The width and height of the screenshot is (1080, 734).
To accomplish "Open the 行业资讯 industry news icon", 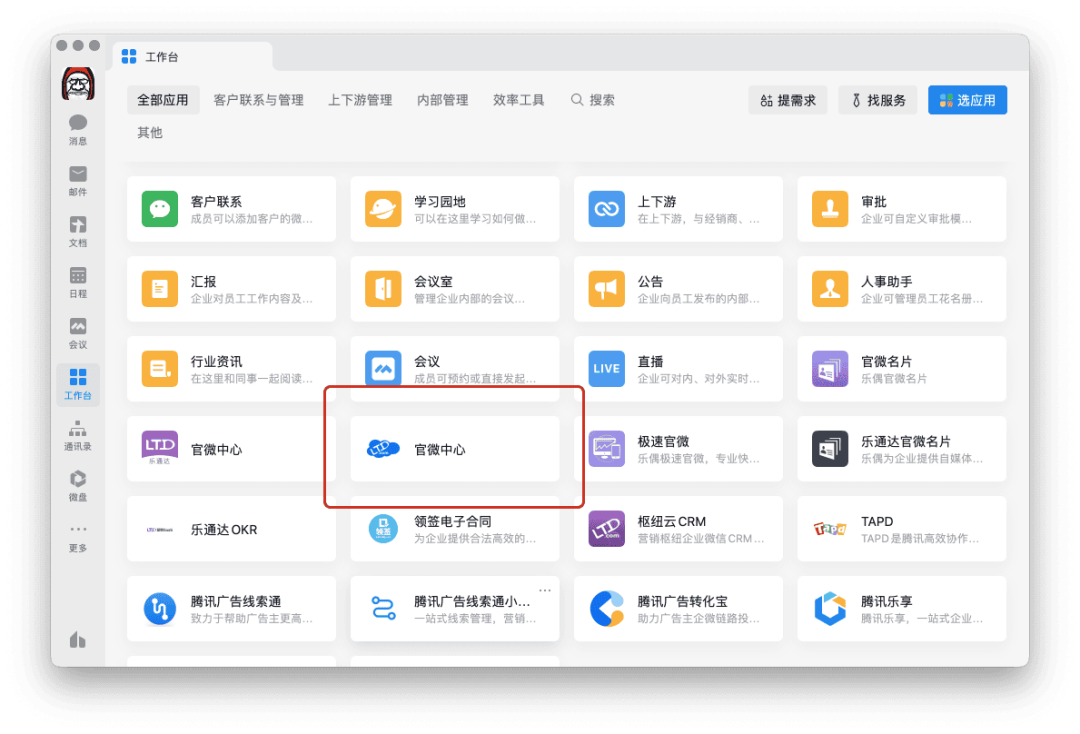I will 160,368.
